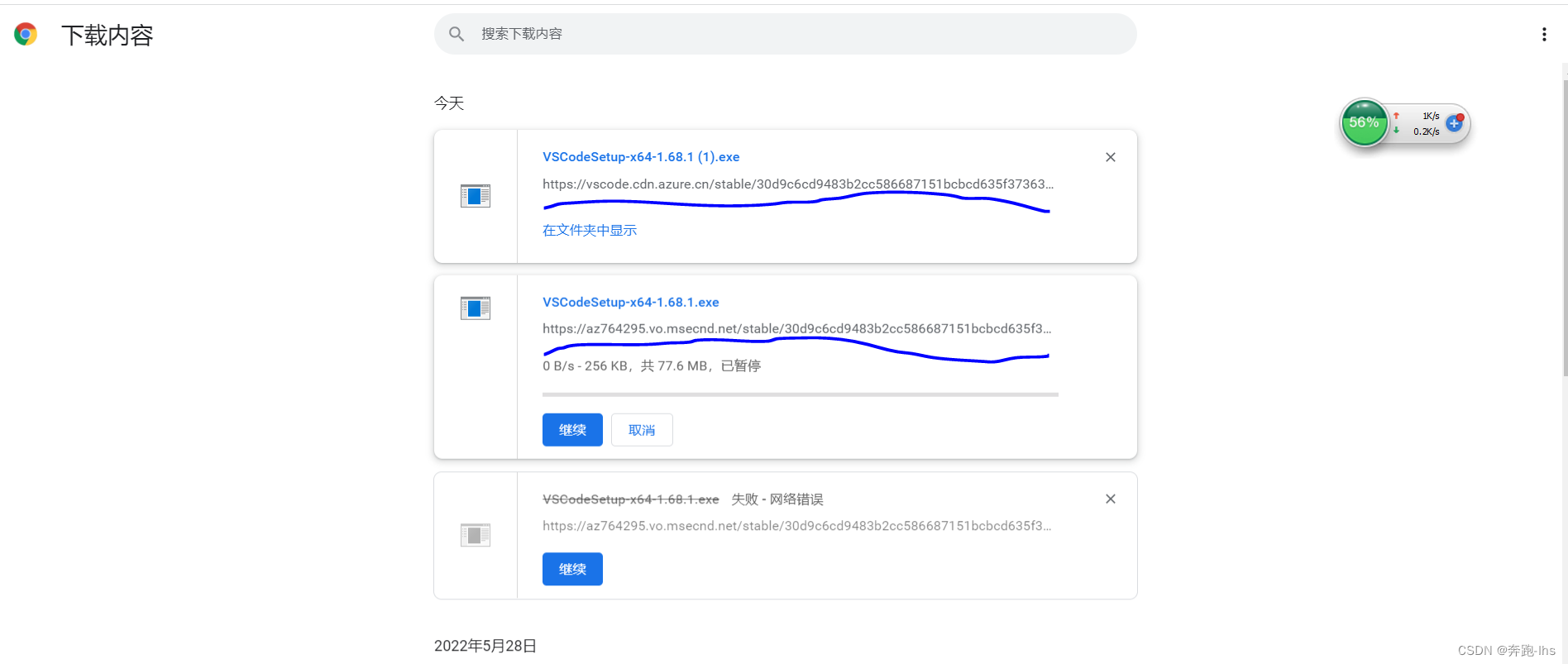Open failed download's msecnd.net URL
Viewport: 1568px width, 664px height.
click(797, 525)
